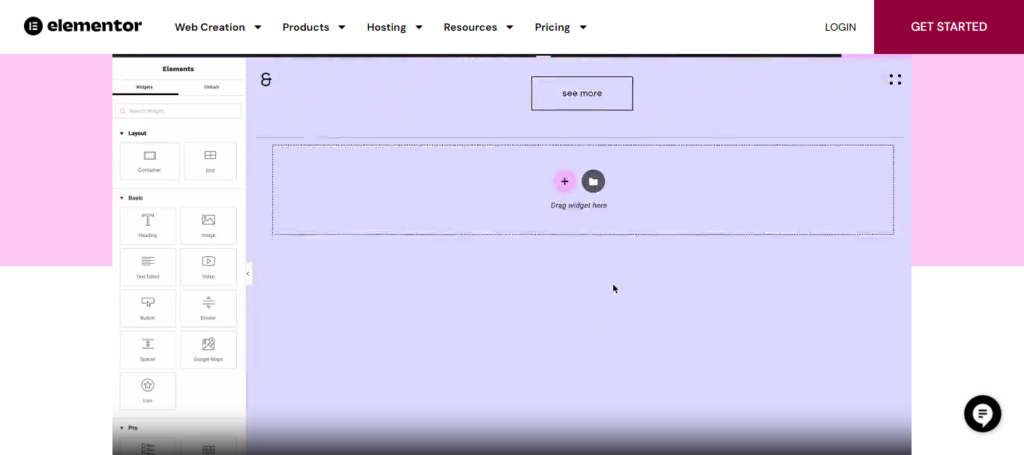Select the Grid layout widget
This screenshot has height=455, width=1024.
click(210, 160)
